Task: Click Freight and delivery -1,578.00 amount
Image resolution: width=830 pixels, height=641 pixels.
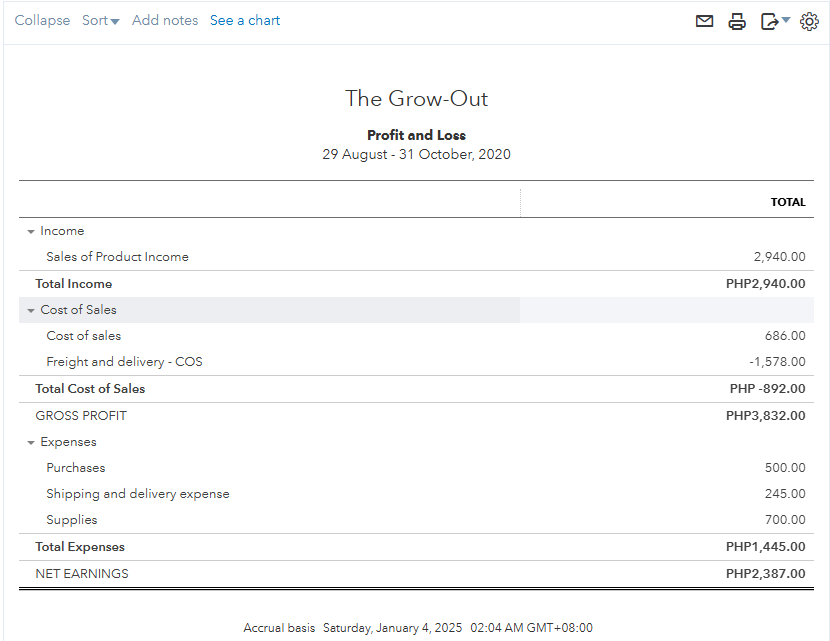Action: [x=777, y=362]
